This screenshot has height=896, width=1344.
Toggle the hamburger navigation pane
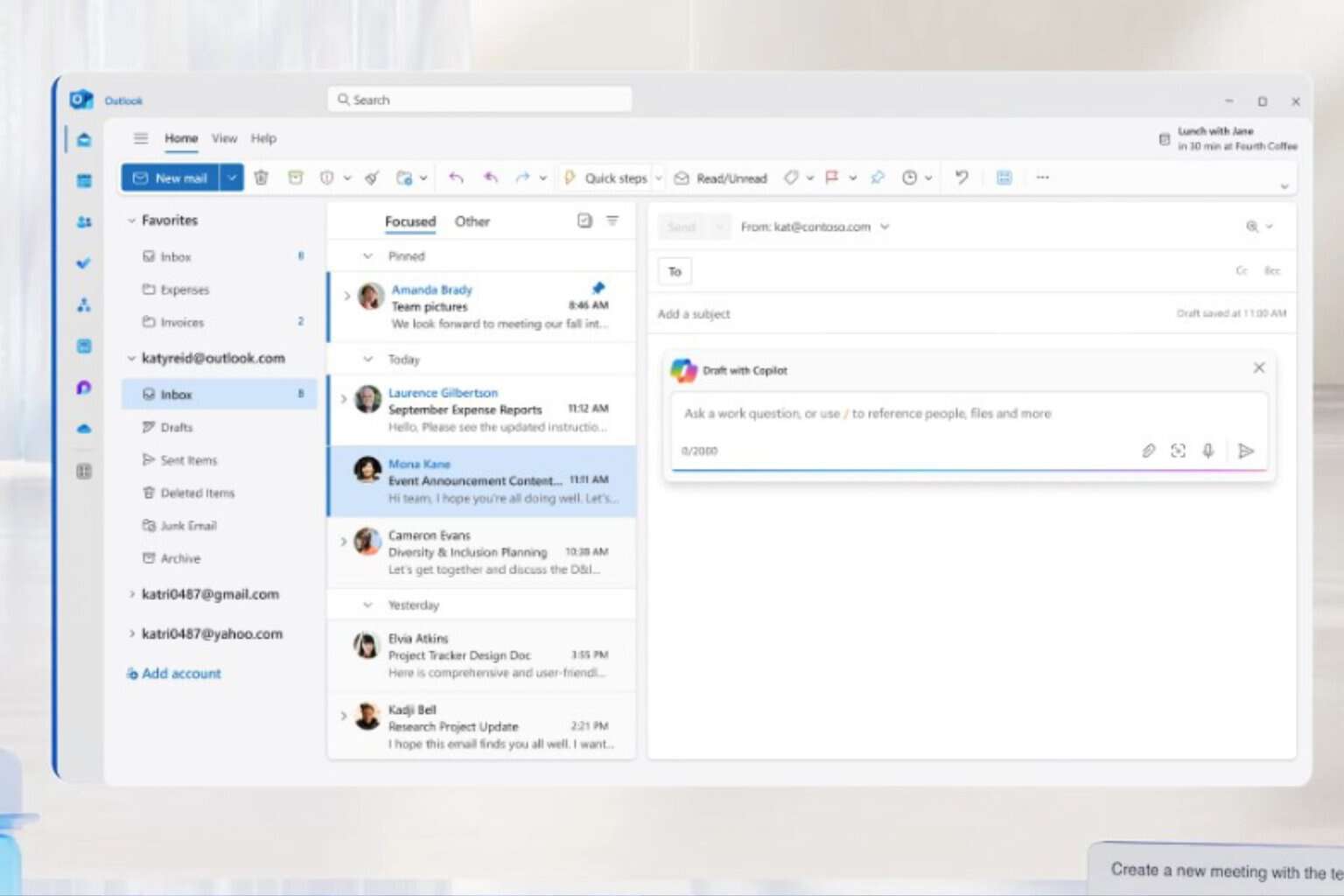[x=141, y=138]
